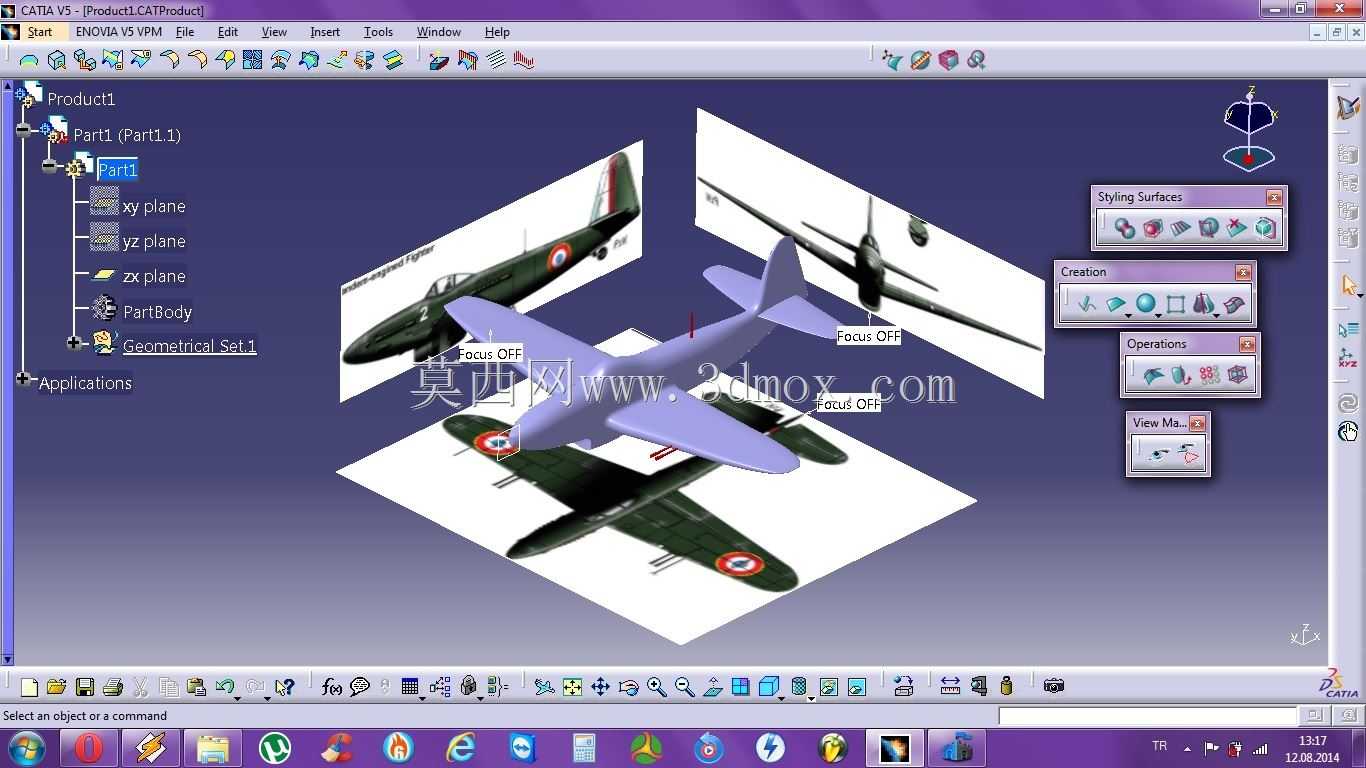
Task: Open dropdown arrow under Creation sphere icon
Action: [x=1159, y=316]
